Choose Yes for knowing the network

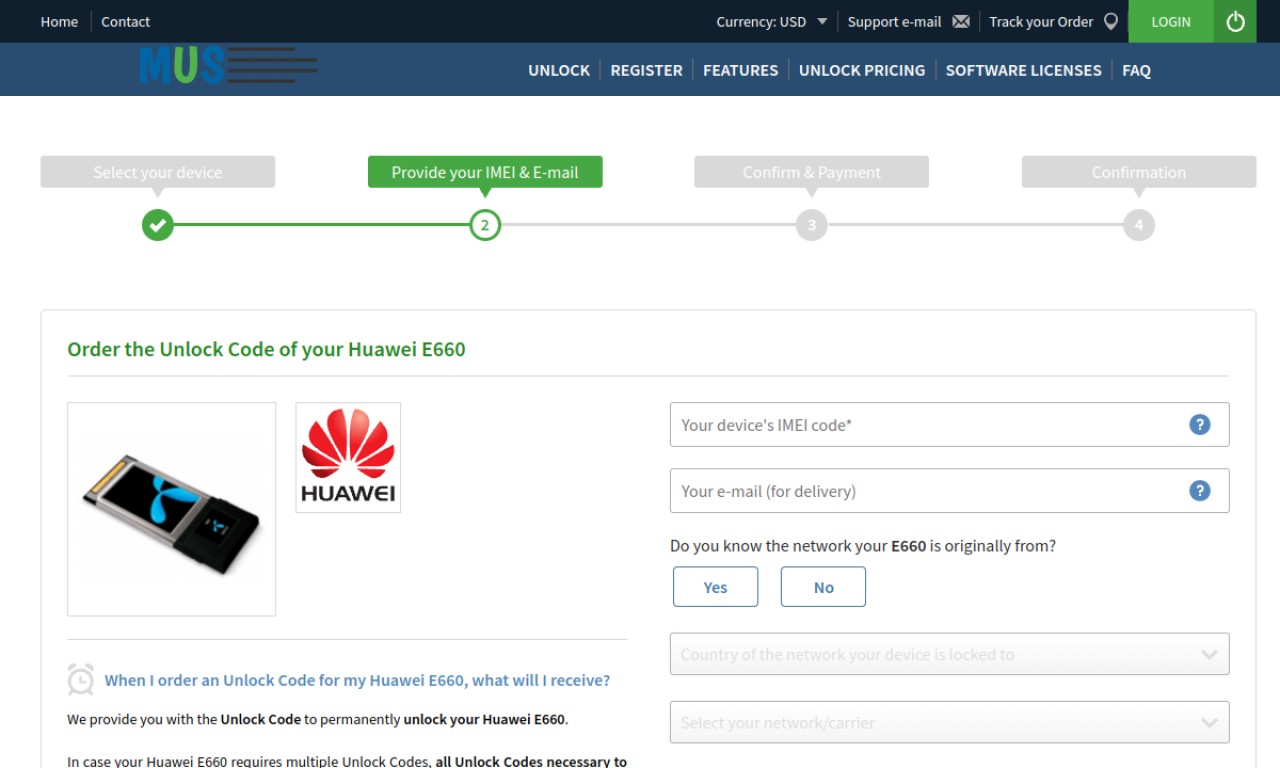click(x=715, y=587)
